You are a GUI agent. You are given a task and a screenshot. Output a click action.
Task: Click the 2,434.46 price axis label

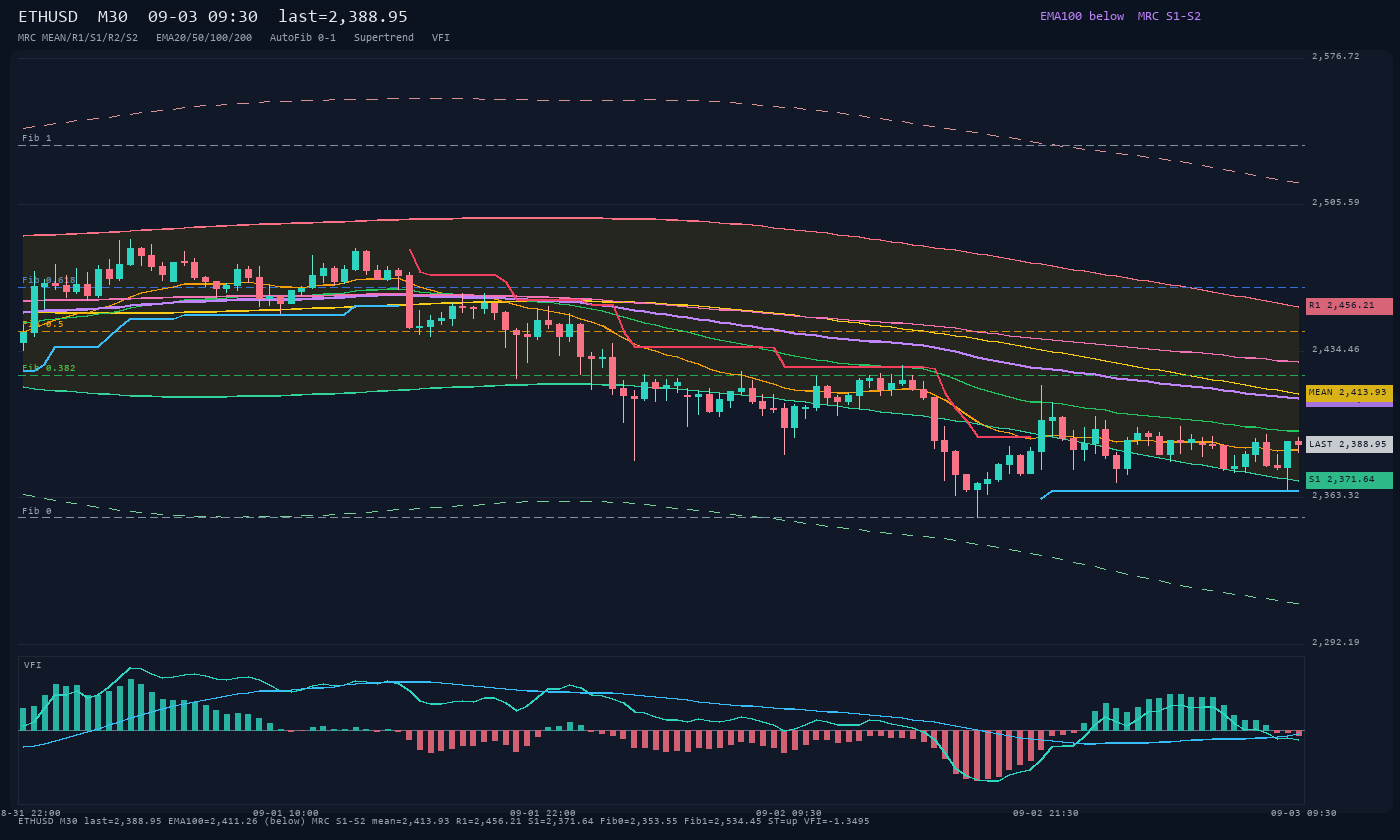[1336, 349]
